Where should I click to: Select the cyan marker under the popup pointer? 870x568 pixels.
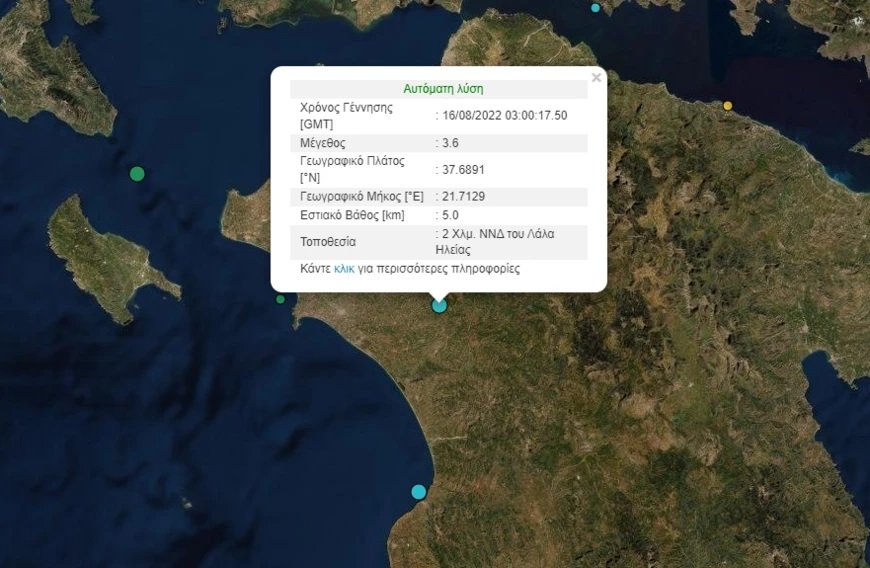coord(439,306)
